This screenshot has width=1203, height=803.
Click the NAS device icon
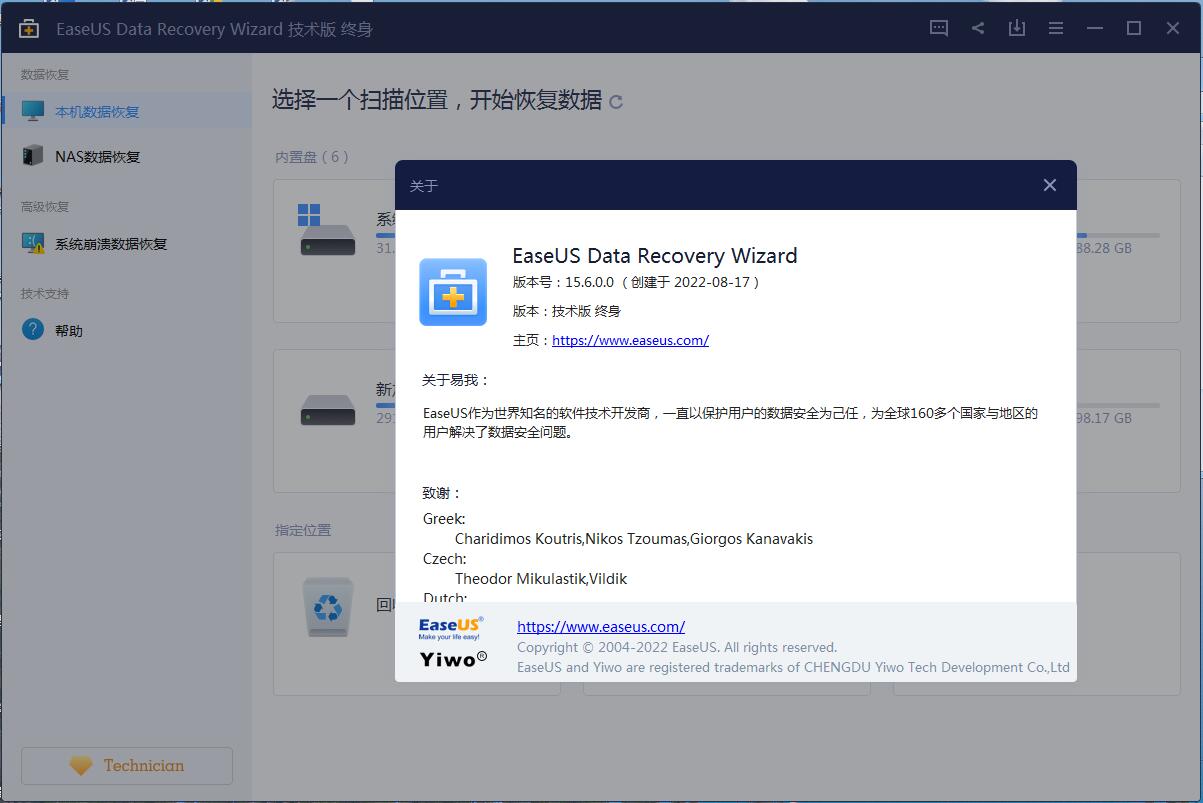33,155
